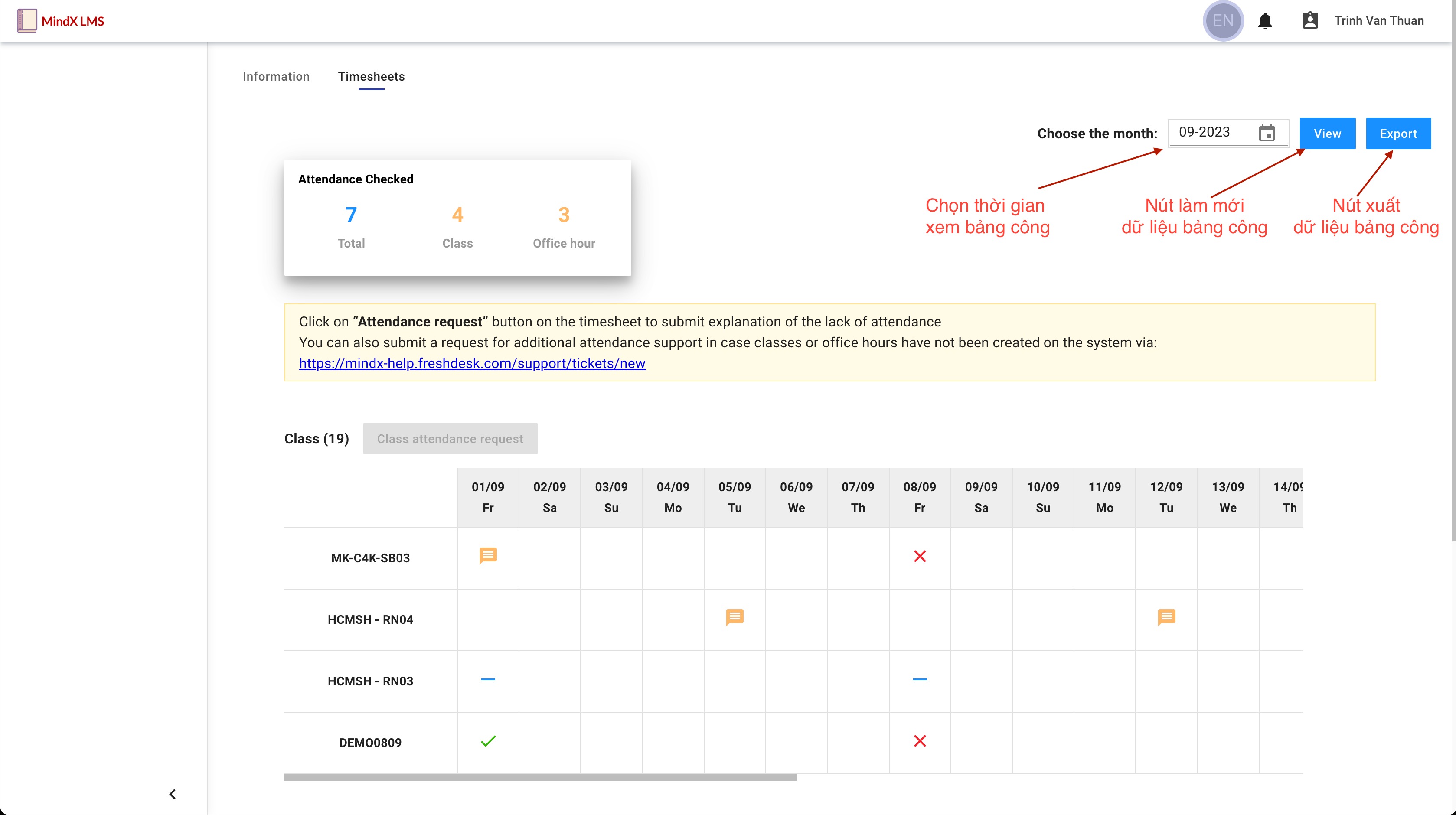The image size is (1456, 815).
Task: Open the calendar icon in month field
Action: pos(1267,134)
